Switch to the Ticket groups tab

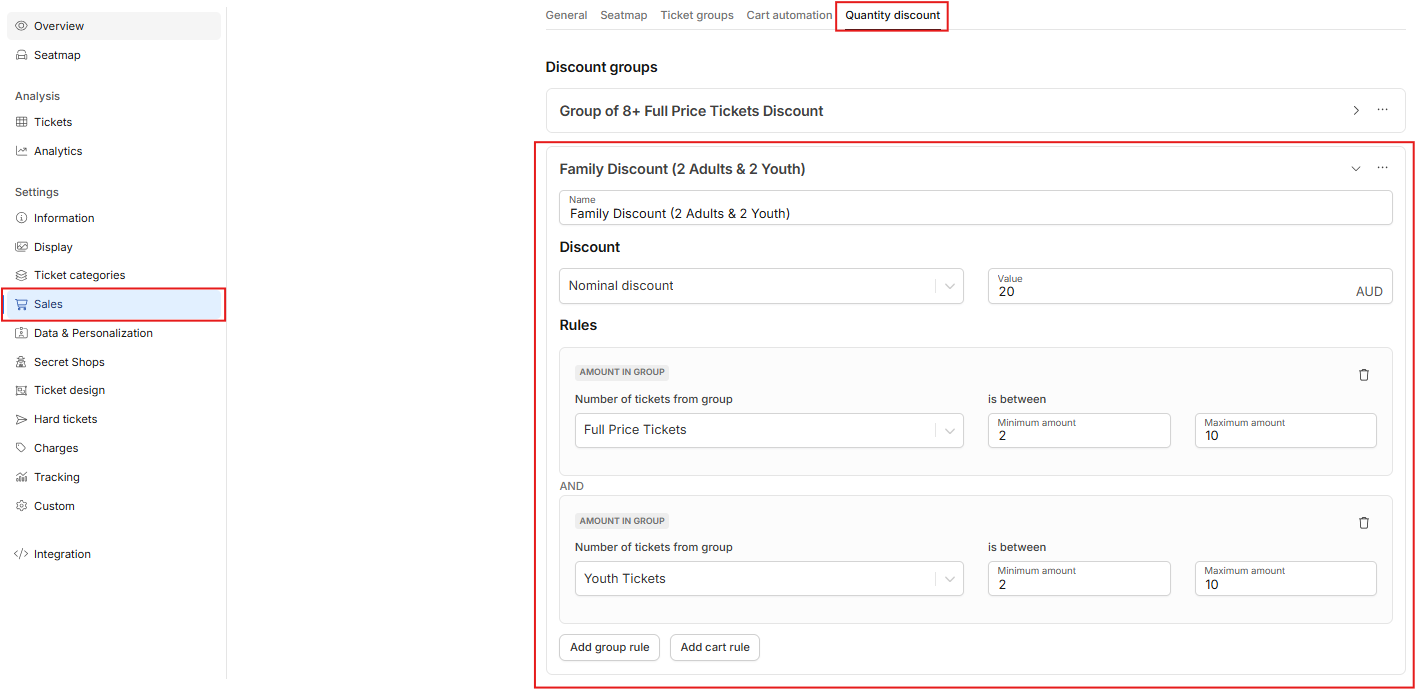pos(697,15)
